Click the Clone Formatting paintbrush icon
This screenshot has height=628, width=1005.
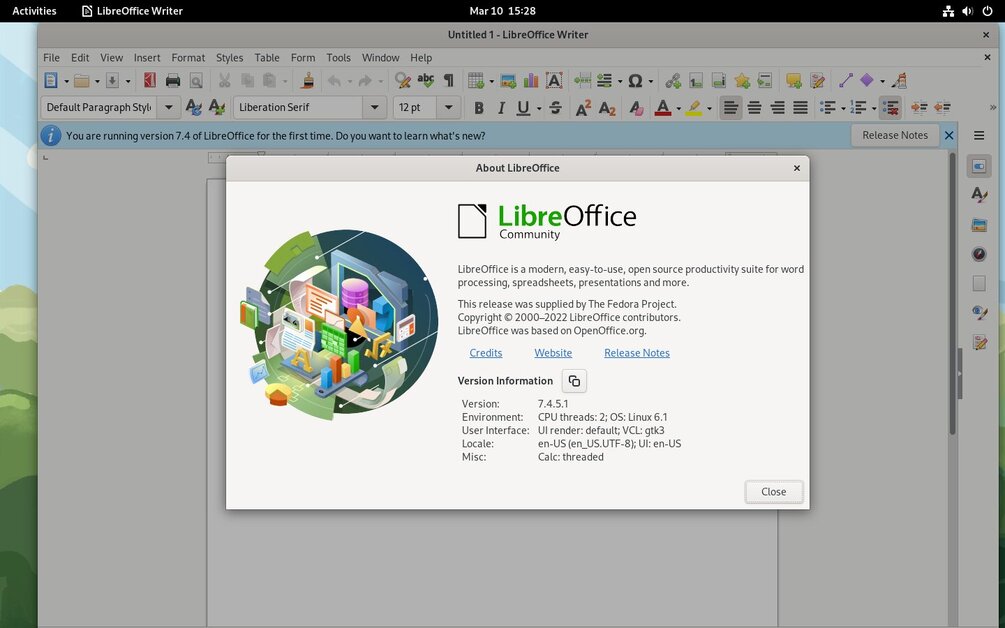(x=308, y=81)
